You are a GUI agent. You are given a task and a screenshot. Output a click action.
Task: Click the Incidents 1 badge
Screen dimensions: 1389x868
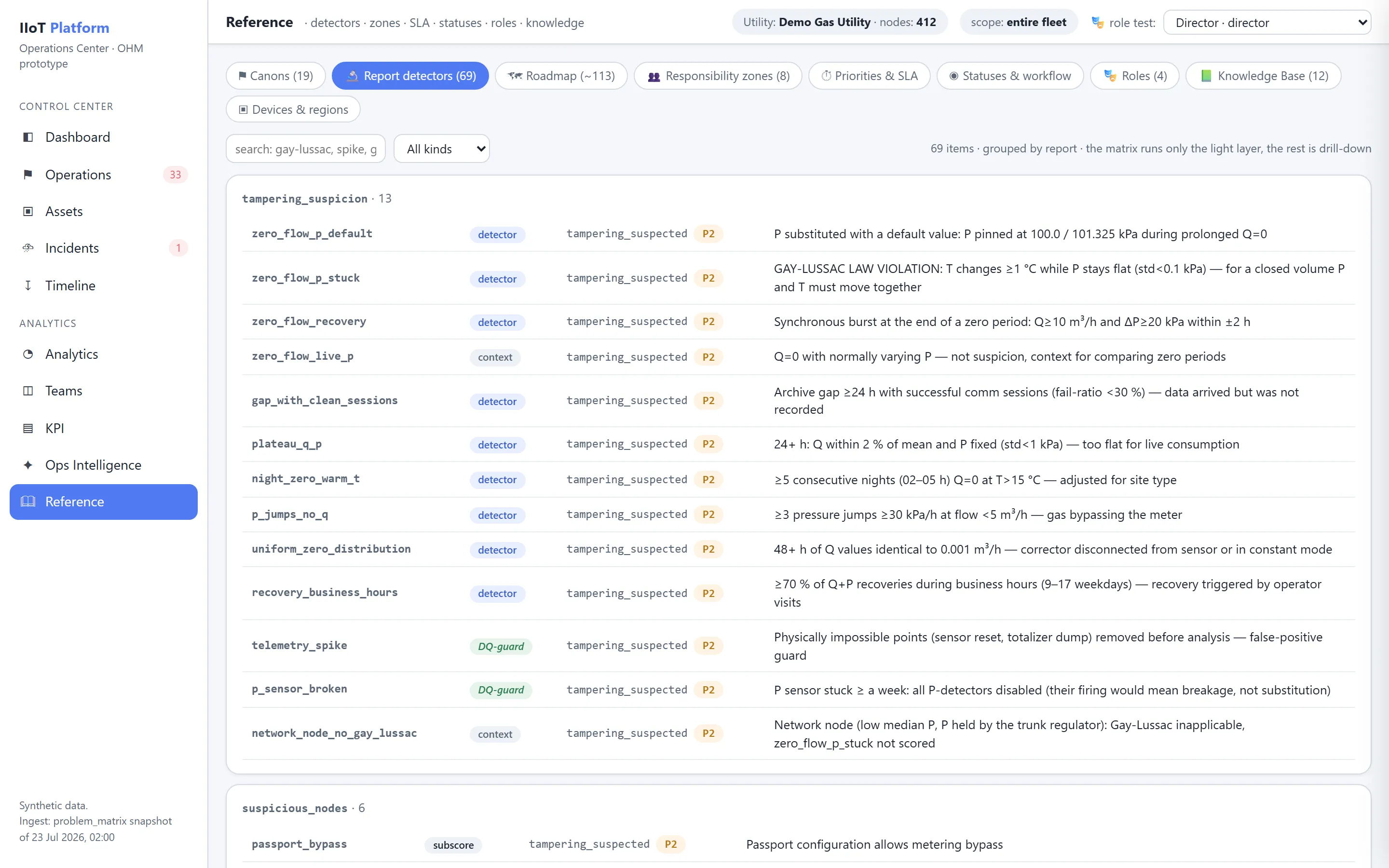tap(178, 248)
